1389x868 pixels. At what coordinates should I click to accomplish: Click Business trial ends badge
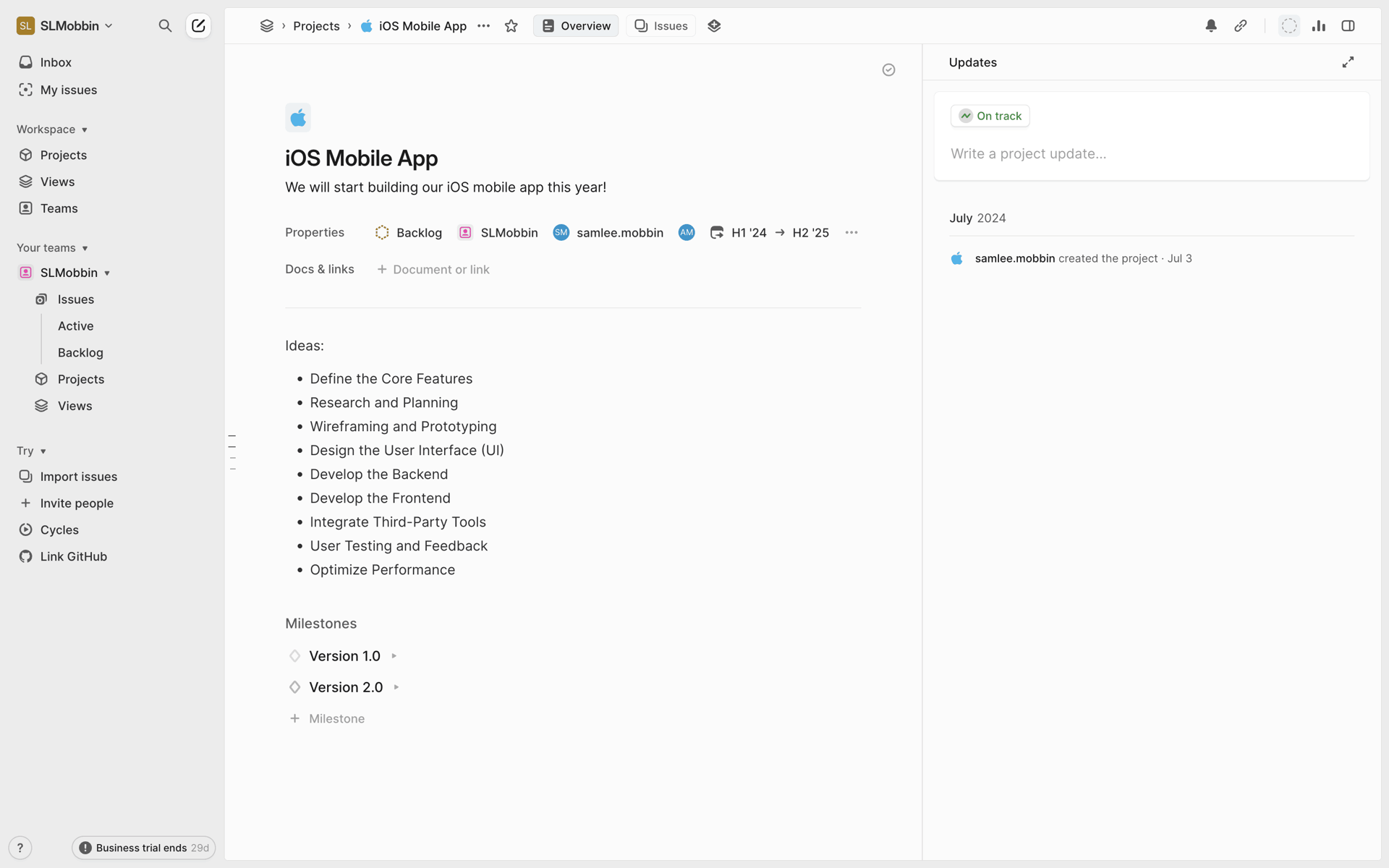pyautogui.click(x=144, y=848)
